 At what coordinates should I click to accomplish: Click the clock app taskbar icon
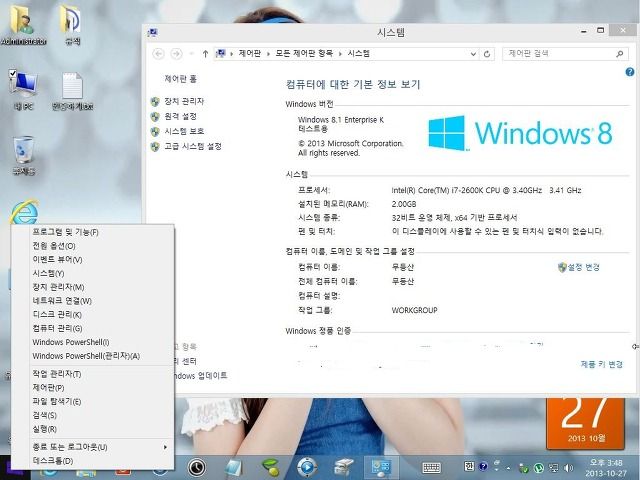[x=196, y=467]
